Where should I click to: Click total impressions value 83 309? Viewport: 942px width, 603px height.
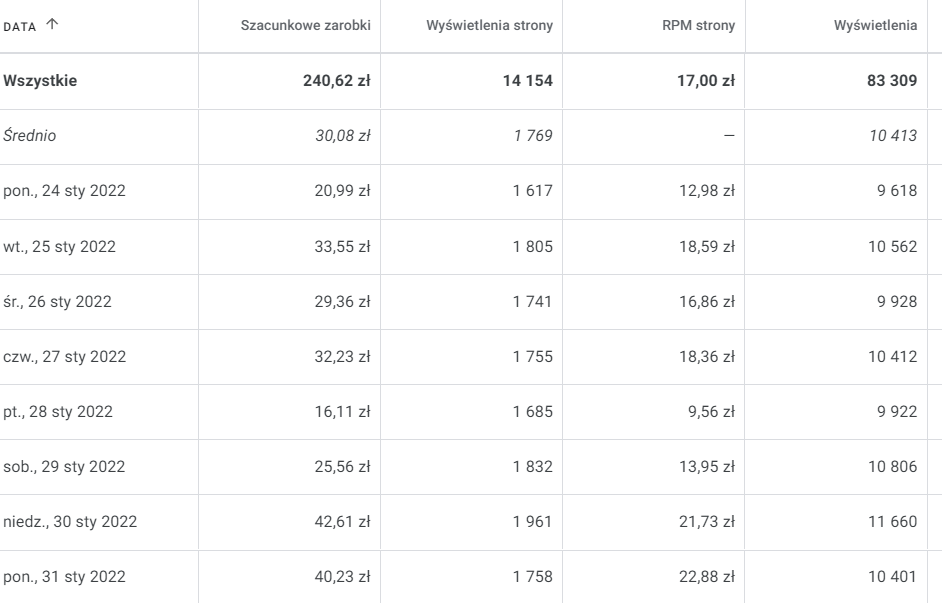coord(889,81)
